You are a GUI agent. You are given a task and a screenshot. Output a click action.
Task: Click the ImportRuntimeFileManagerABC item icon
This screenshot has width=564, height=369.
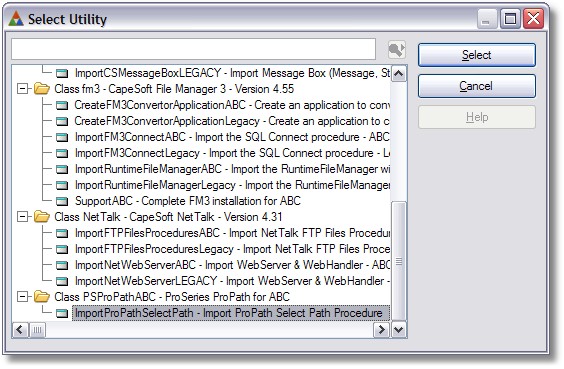pyautogui.click(x=62, y=169)
